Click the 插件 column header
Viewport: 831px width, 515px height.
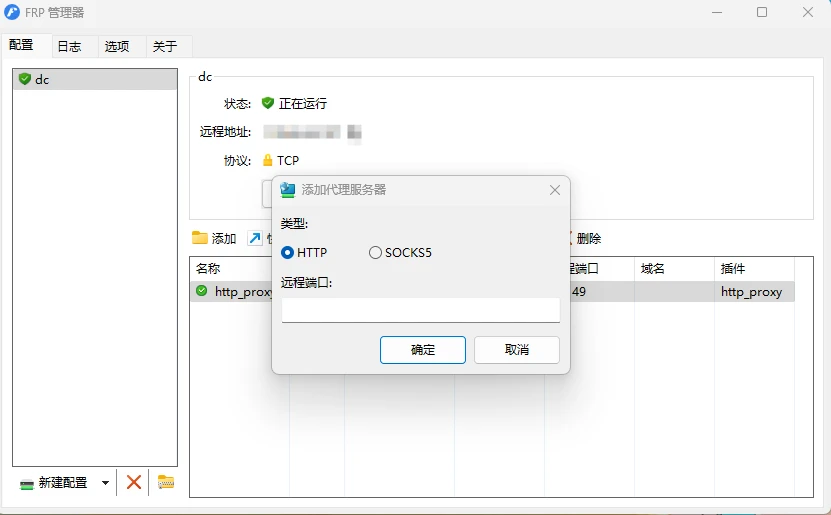click(x=754, y=269)
